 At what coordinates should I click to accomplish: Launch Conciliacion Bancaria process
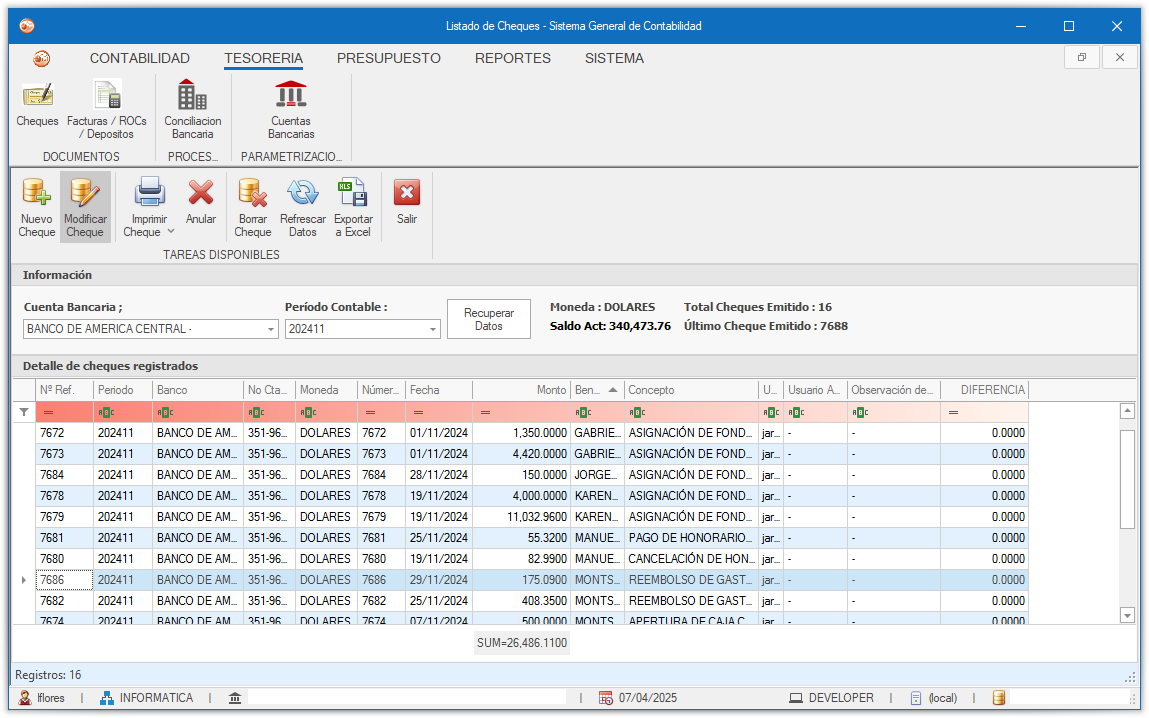193,110
